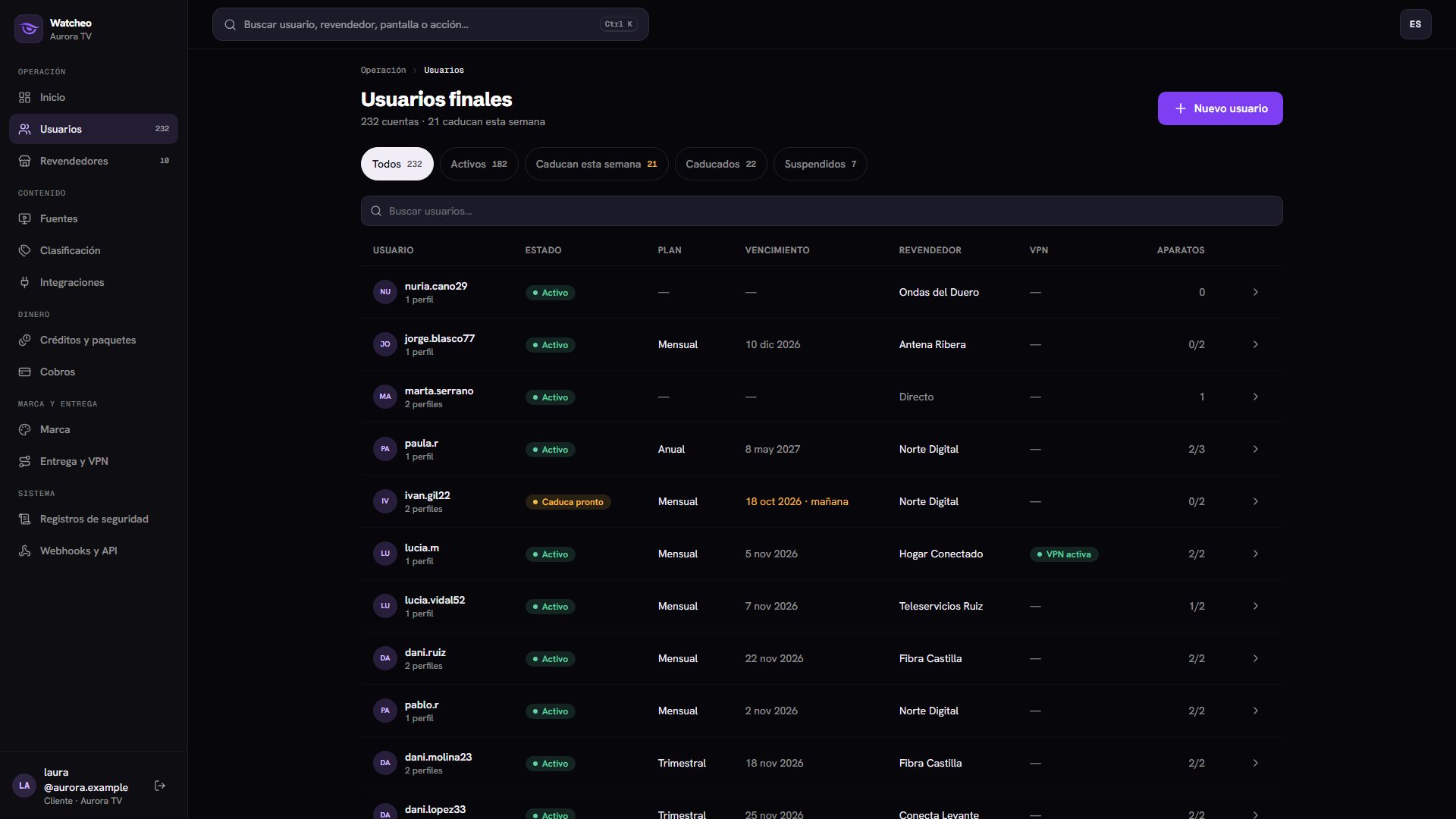This screenshot has height=819, width=1456.
Task: Click the Registros de seguridad icon
Action: coord(25,519)
